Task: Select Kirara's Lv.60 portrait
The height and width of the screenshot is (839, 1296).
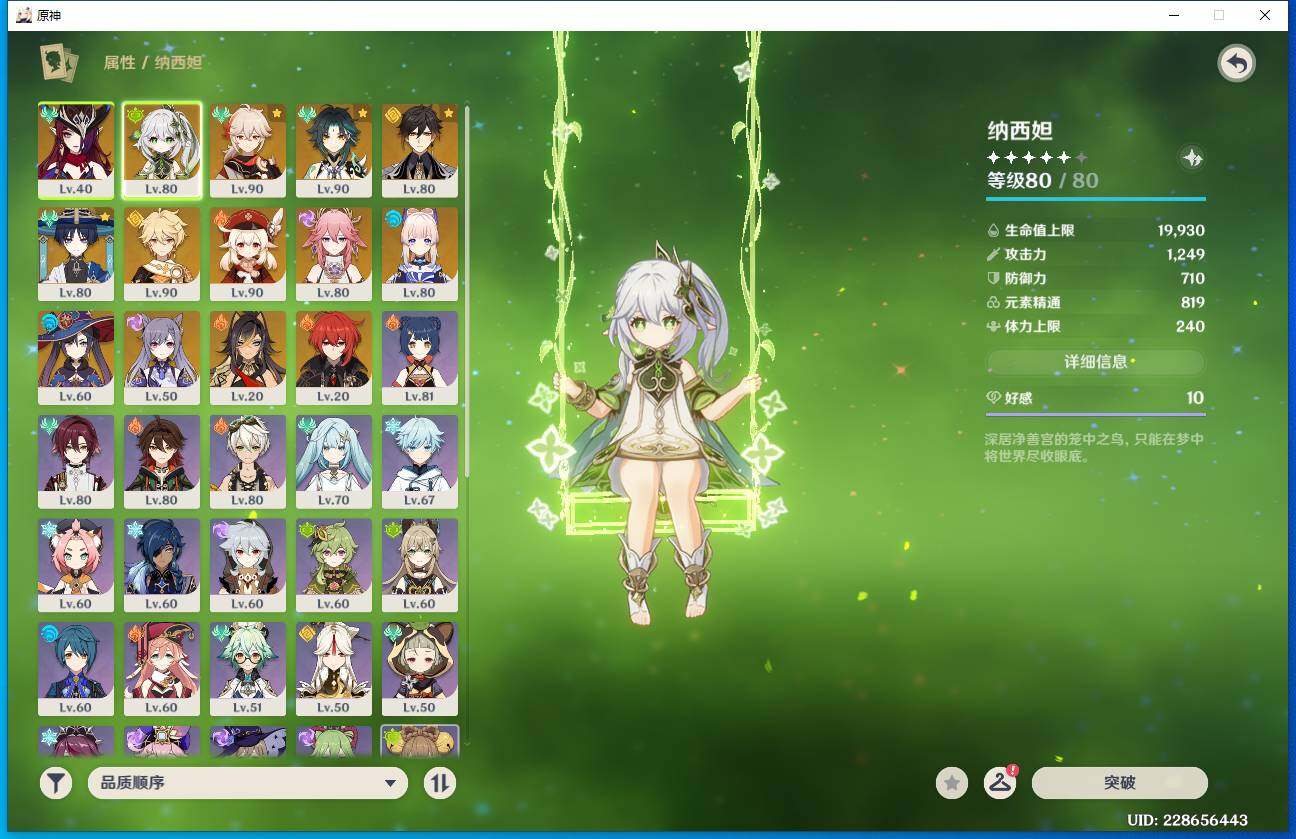Action: (420, 566)
